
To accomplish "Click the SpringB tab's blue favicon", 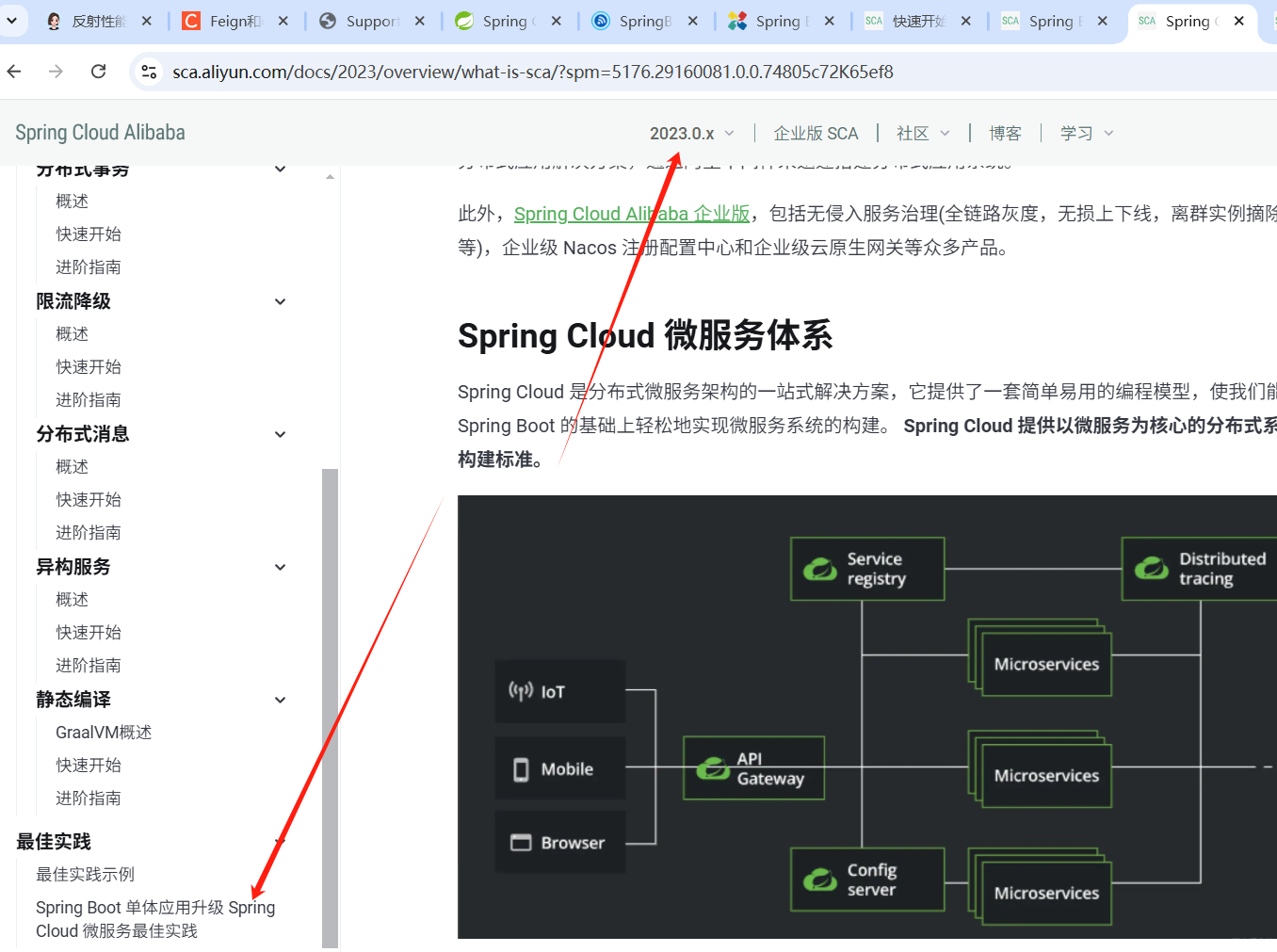I will 601,21.
